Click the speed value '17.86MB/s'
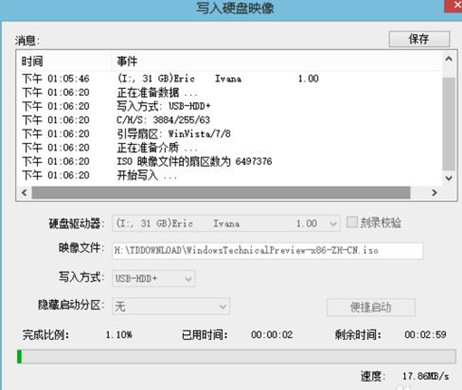This screenshot has height=390, width=462. point(425,376)
